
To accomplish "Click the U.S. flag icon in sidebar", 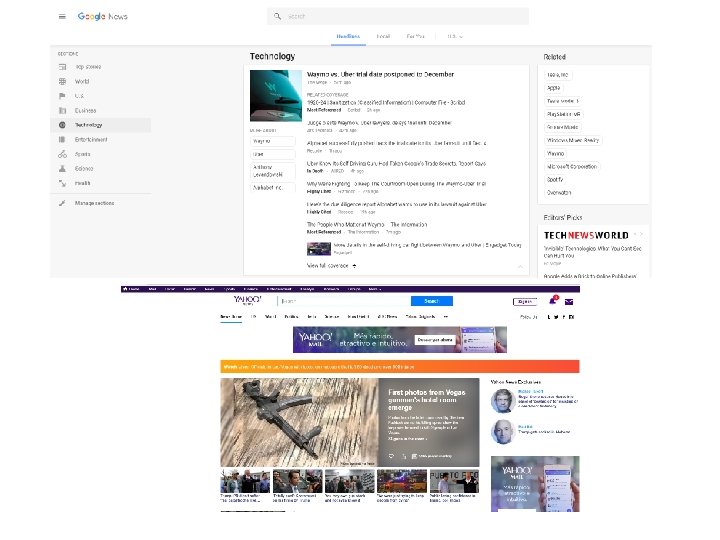I will pyautogui.click(x=62, y=96).
